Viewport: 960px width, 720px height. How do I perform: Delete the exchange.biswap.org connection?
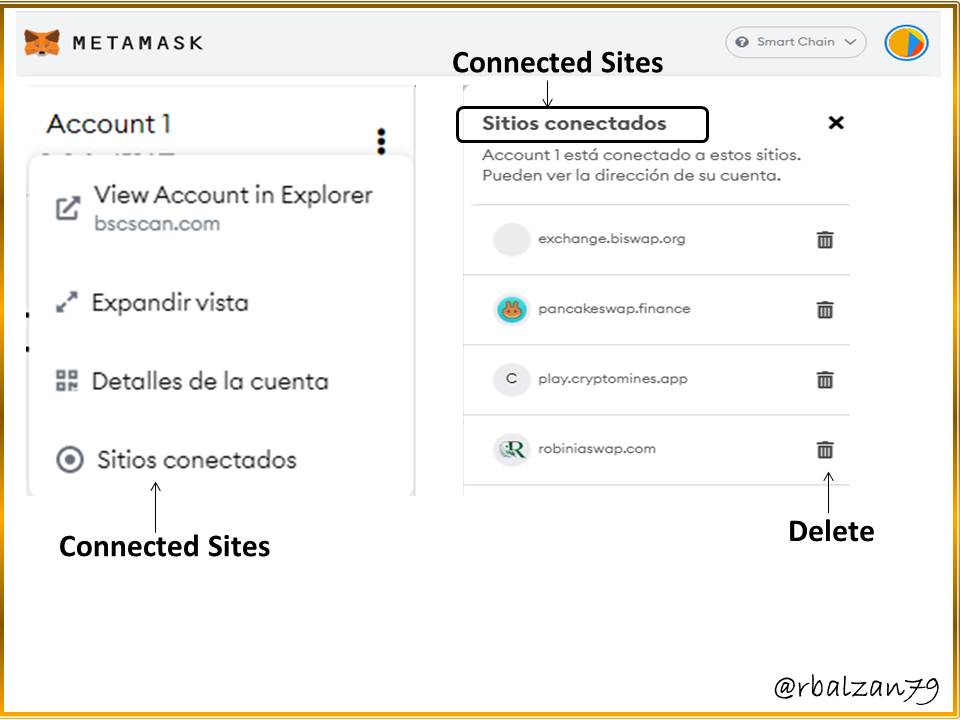coord(825,240)
